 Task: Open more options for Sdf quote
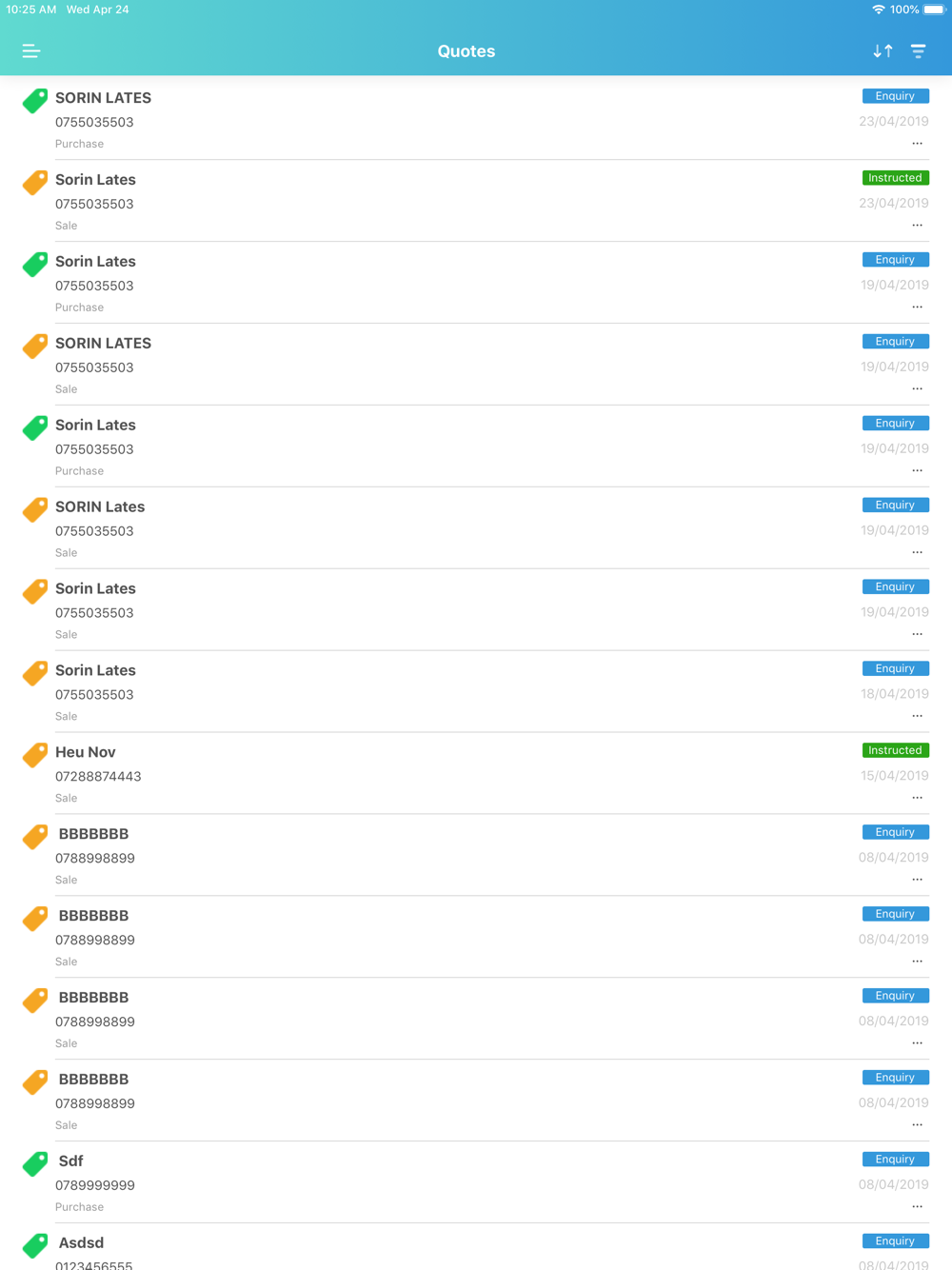(x=917, y=1206)
